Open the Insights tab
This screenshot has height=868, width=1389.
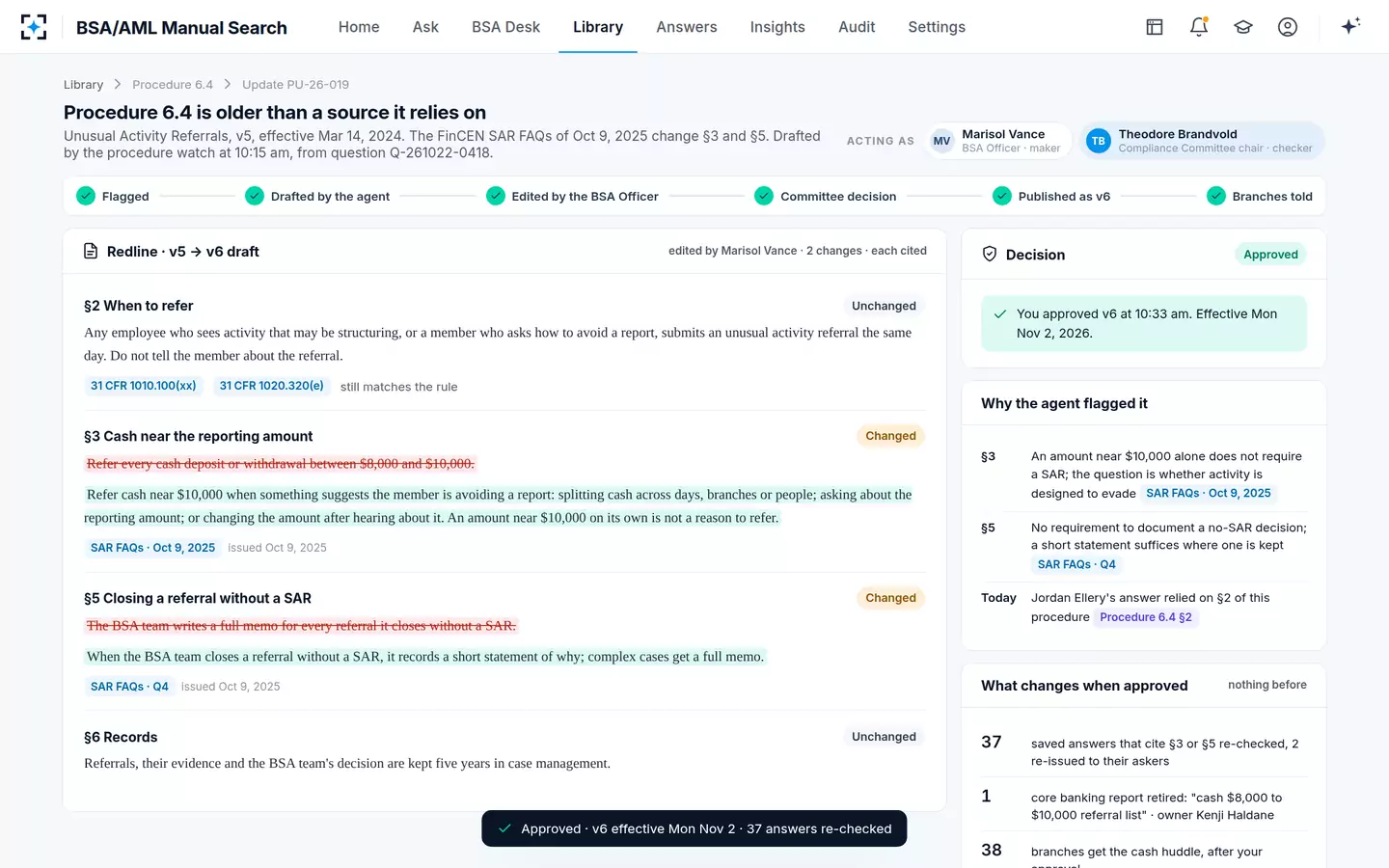[777, 27]
